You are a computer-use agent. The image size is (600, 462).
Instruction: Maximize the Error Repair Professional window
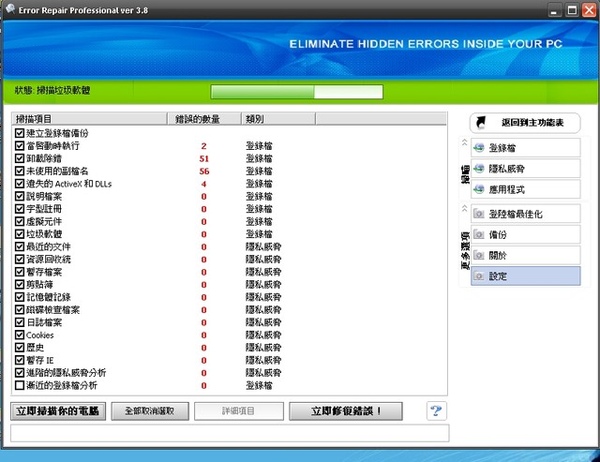(x=572, y=10)
